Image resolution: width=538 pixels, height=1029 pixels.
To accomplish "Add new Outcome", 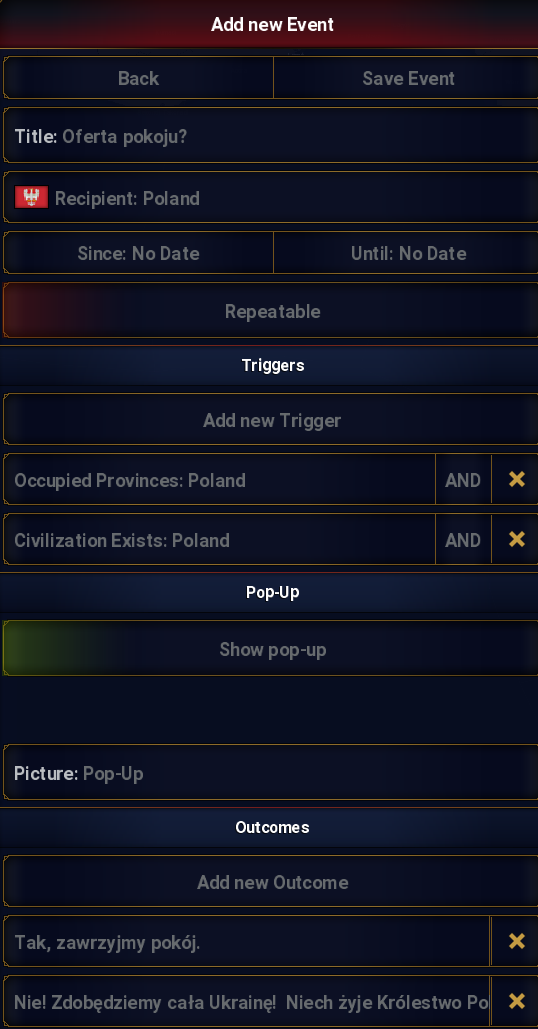I will tap(270, 881).
